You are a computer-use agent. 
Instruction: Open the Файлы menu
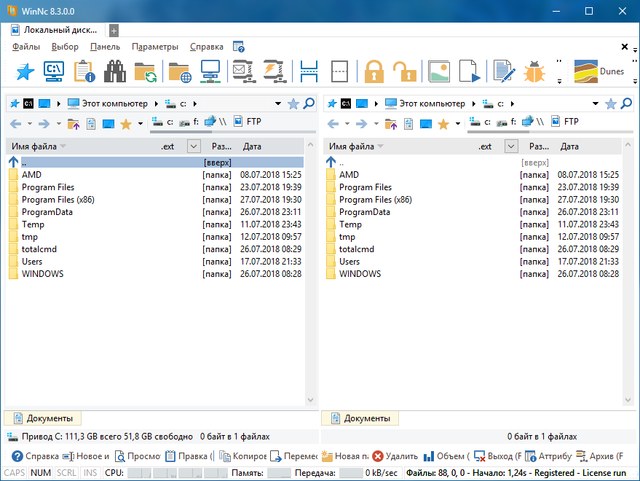coord(26,47)
